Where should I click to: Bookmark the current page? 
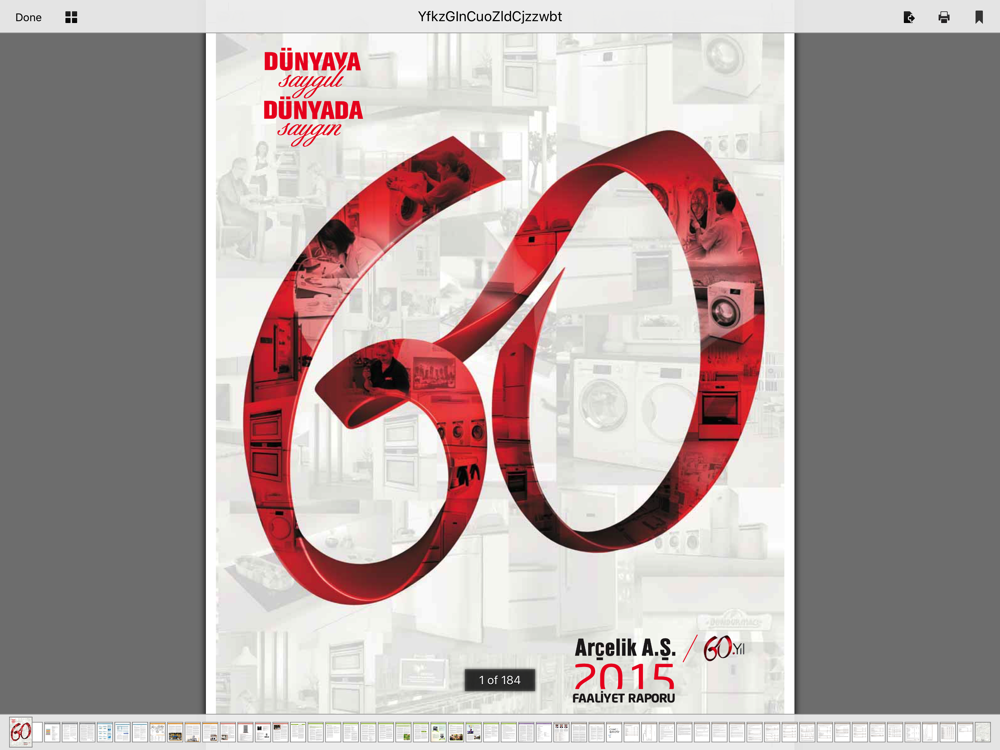979,17
